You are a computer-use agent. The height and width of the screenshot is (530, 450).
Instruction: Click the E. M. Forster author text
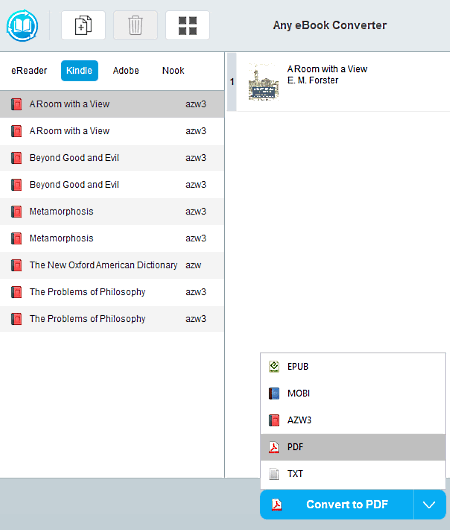[313, 80]
